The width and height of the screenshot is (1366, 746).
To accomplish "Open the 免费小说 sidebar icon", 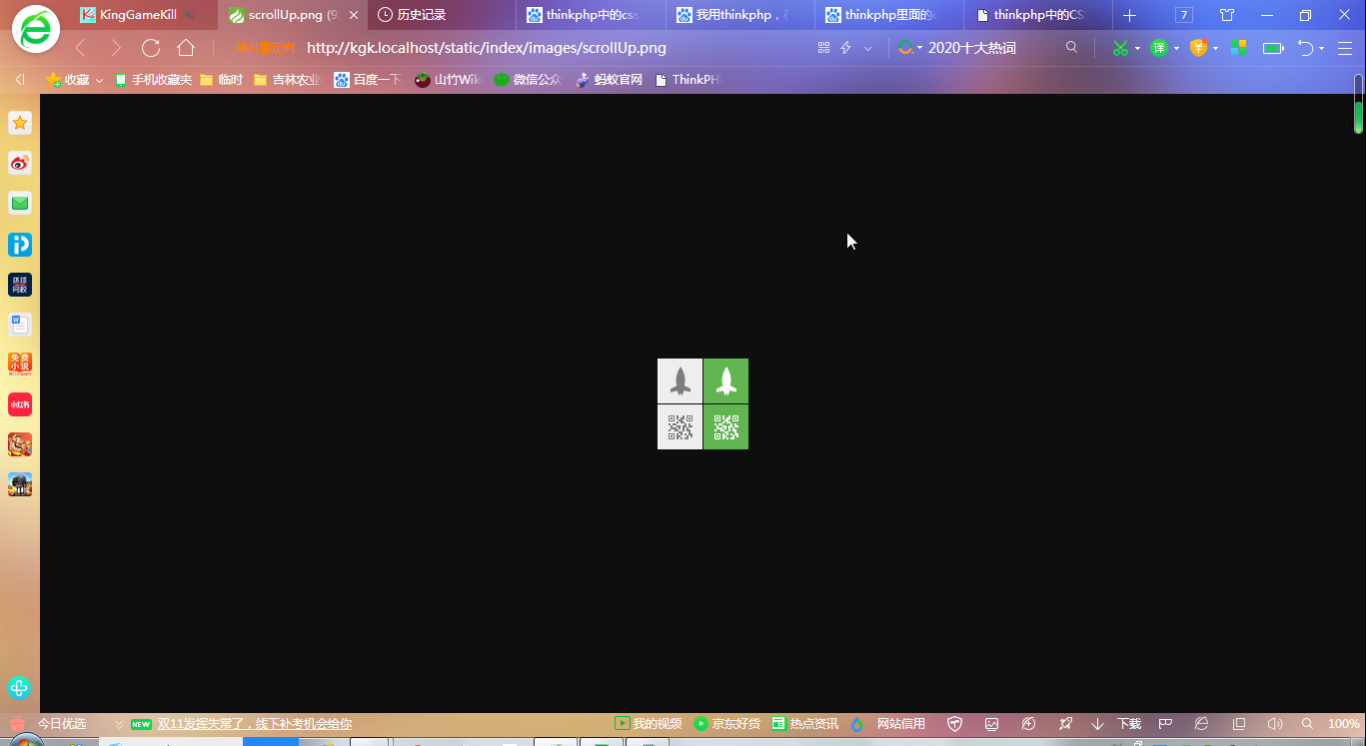I will [20, 364].
